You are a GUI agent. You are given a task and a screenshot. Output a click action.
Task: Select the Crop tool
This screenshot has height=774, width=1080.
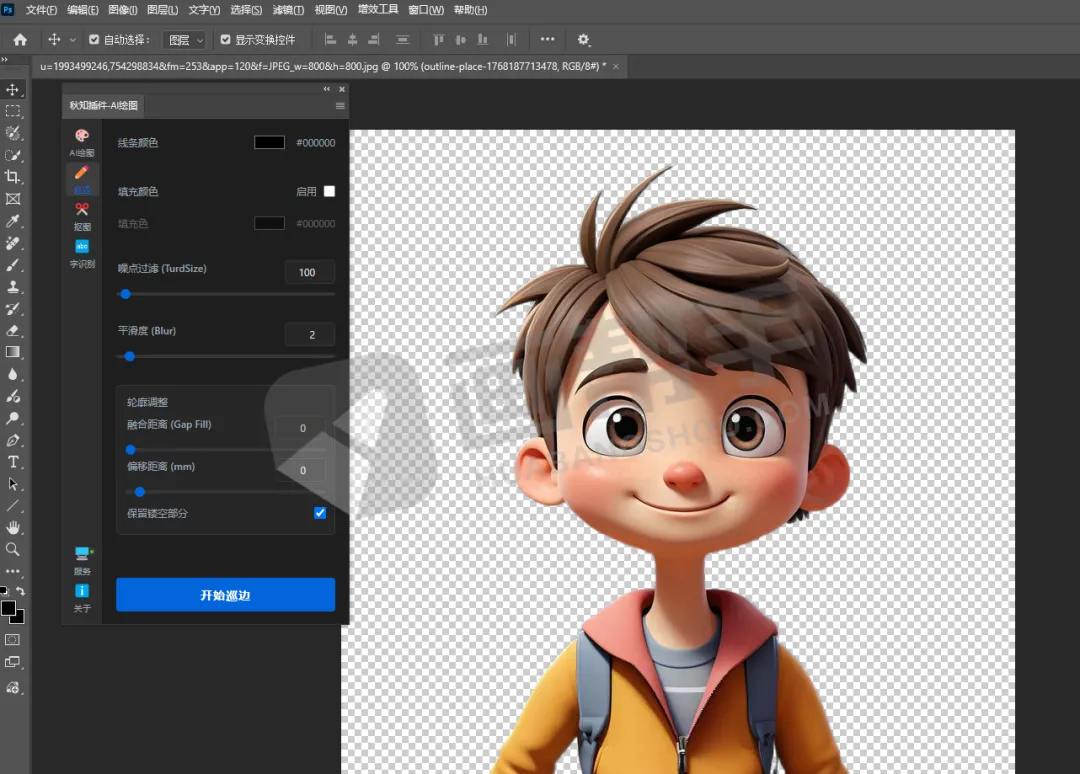(x=13, y=177)
